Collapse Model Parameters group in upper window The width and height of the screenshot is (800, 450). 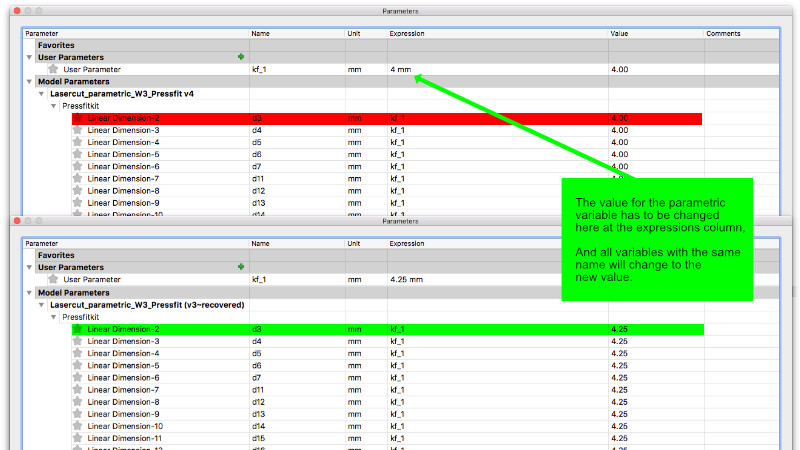[29, 82]
